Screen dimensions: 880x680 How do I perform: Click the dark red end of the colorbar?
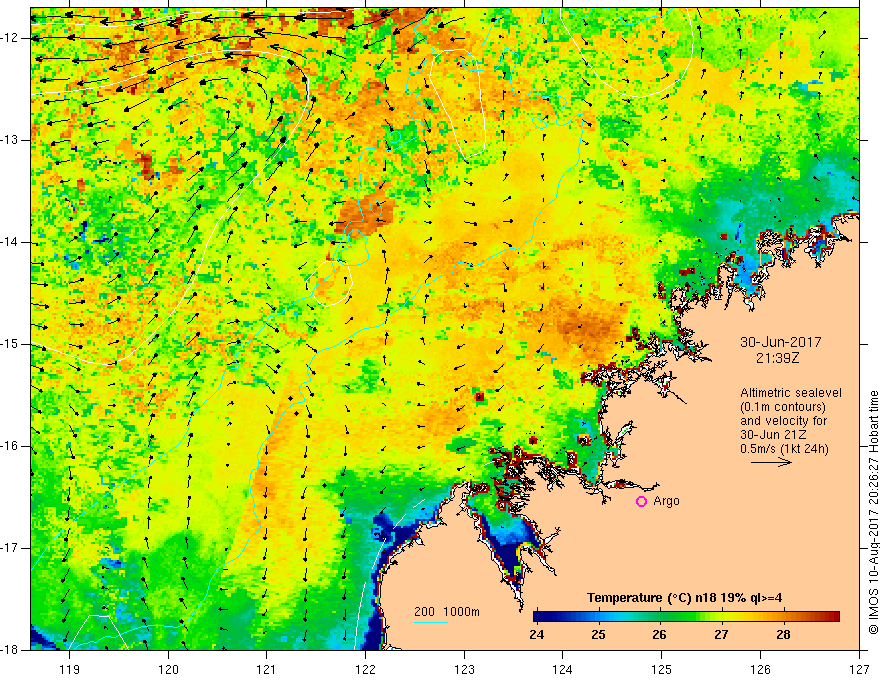(833, 617)
